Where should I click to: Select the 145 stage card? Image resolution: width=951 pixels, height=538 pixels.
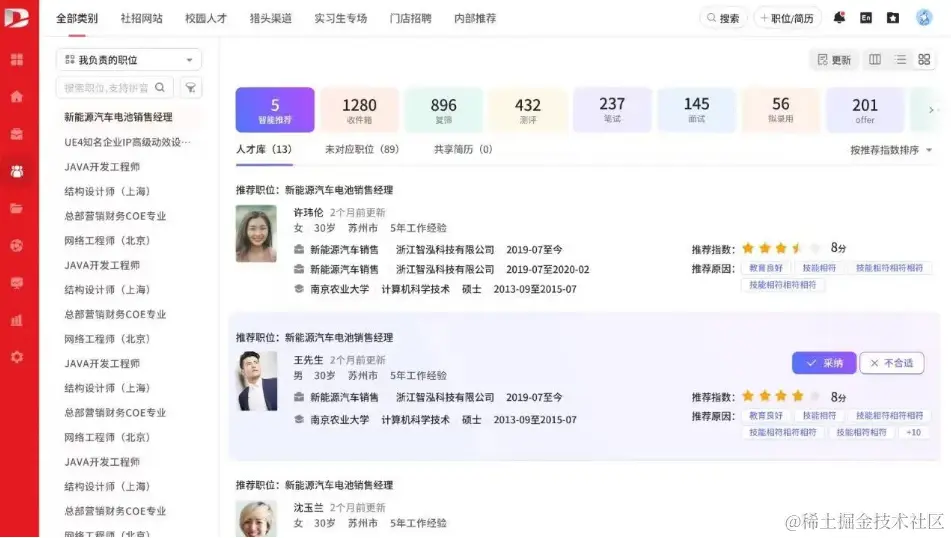[x=696, y=110]
